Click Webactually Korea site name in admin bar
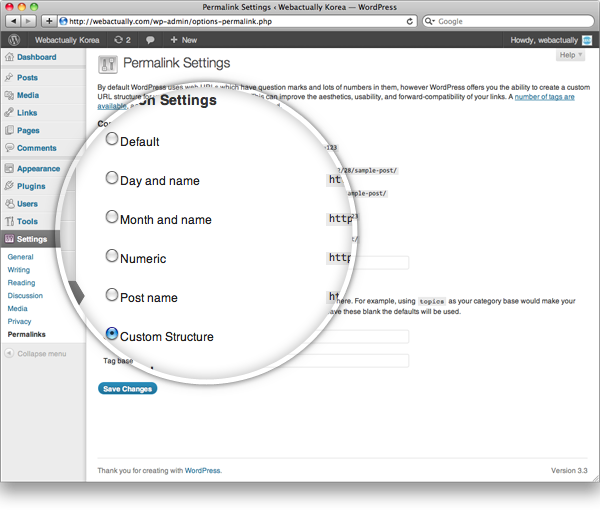This screenshot has height=510, width=600. [67, 40]
